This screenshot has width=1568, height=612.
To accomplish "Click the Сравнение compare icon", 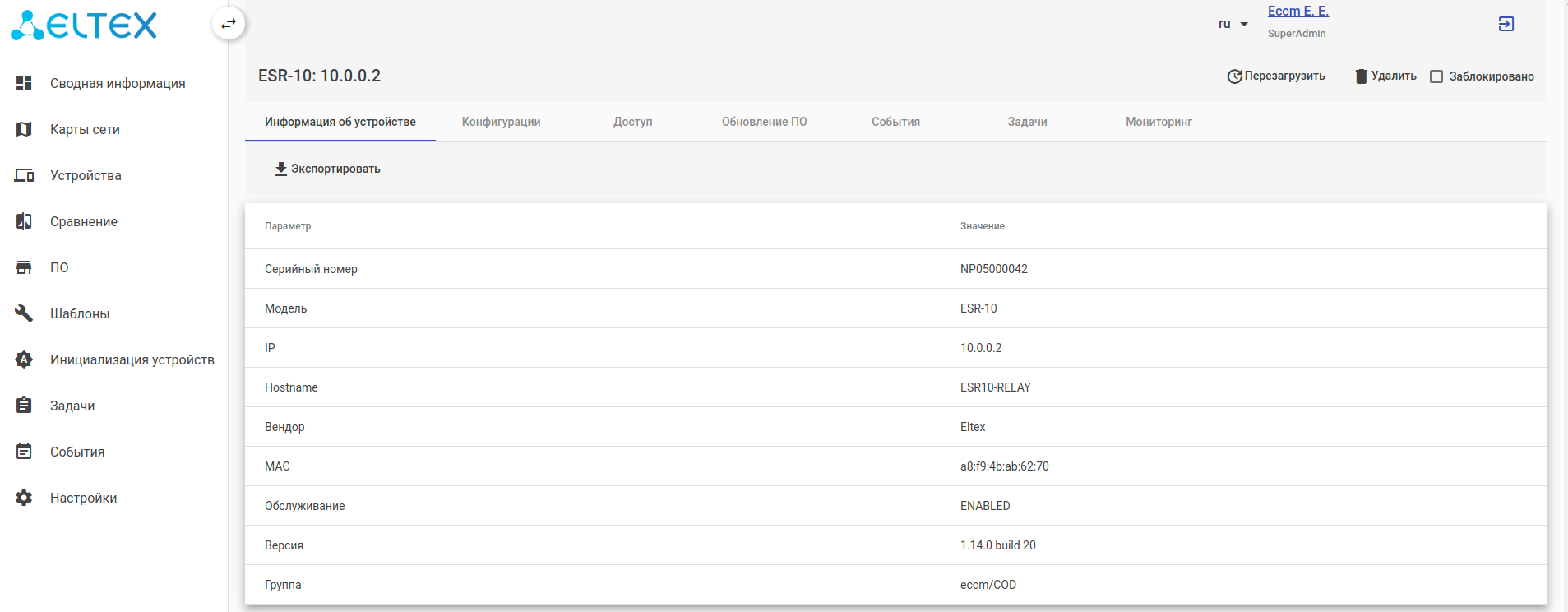I will pos(24,221).
